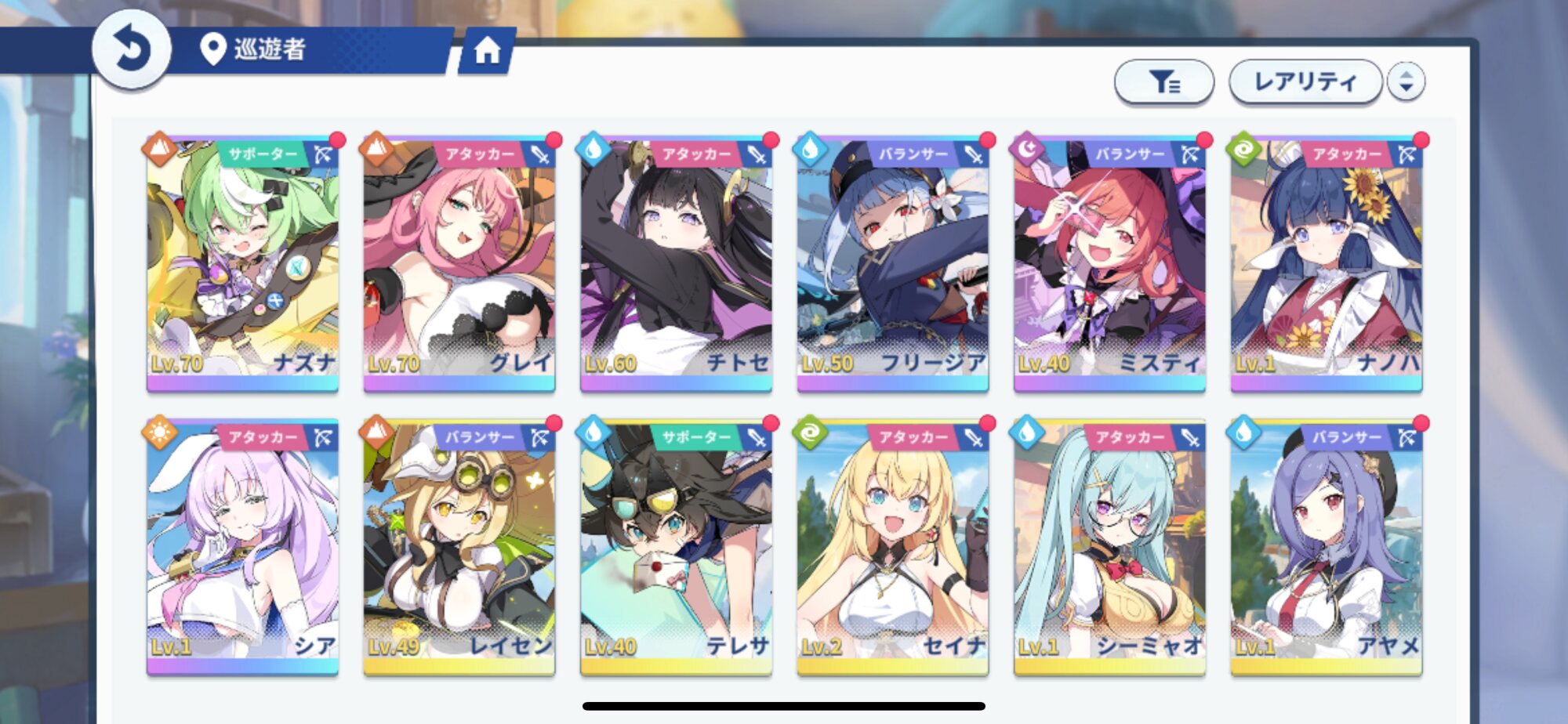Click water drop icon on チトセ card
The width and height of the screenshot is (1568, 724).
593,149
